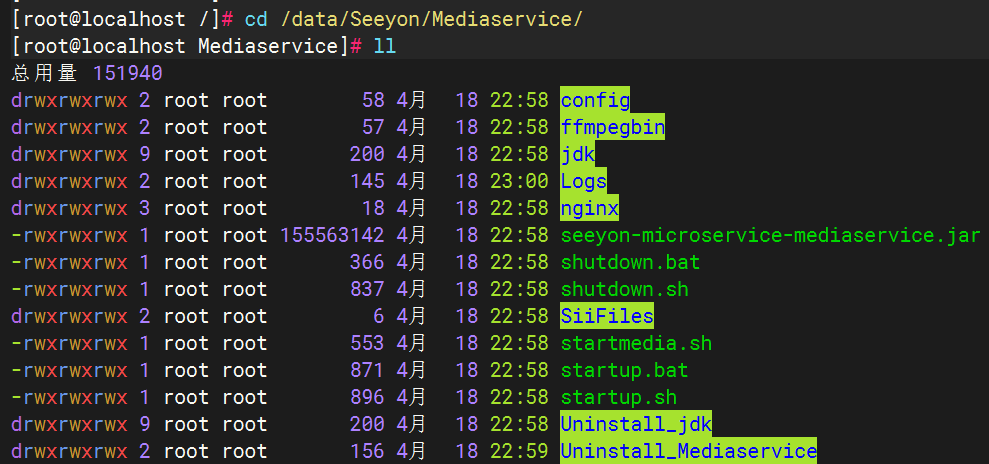989x464 pixels.
Task: Select the Uninstall_Mediaservice directory name
Action: pyautogui.click(x=688, y=451)
